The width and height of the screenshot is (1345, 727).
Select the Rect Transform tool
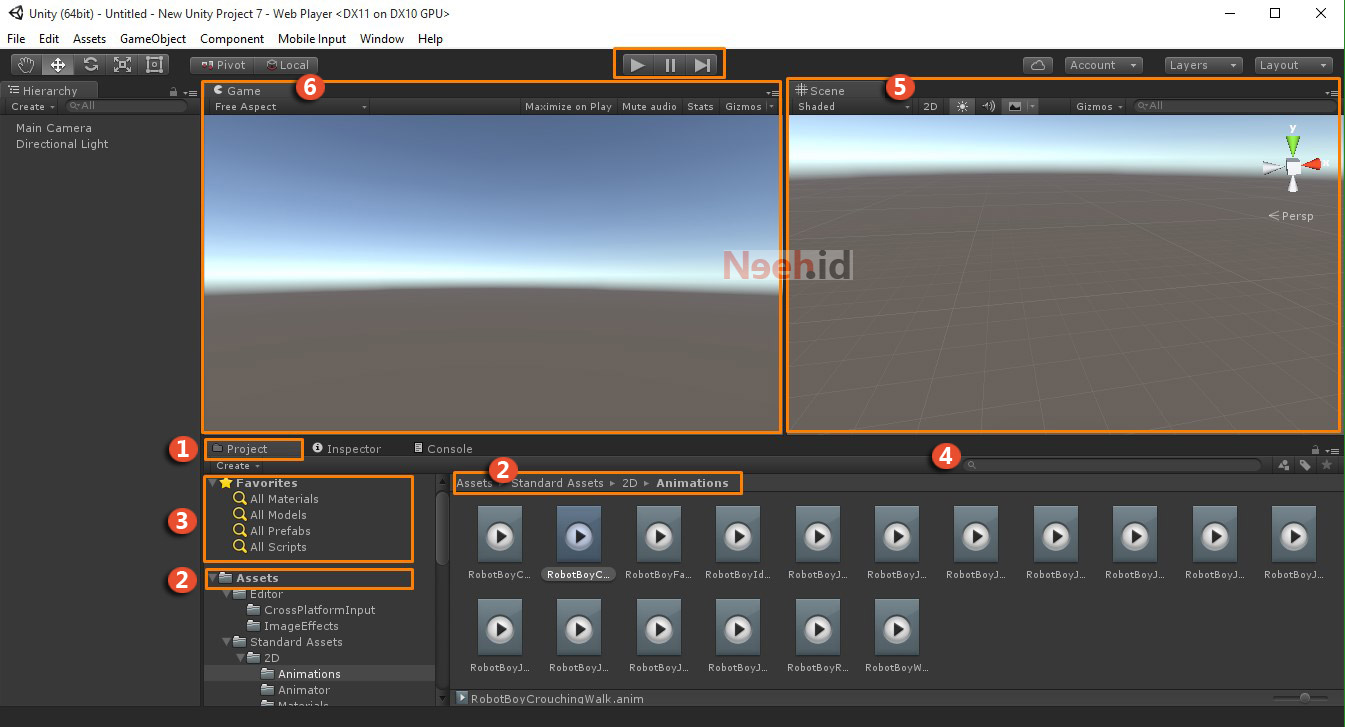coord(154,64)
